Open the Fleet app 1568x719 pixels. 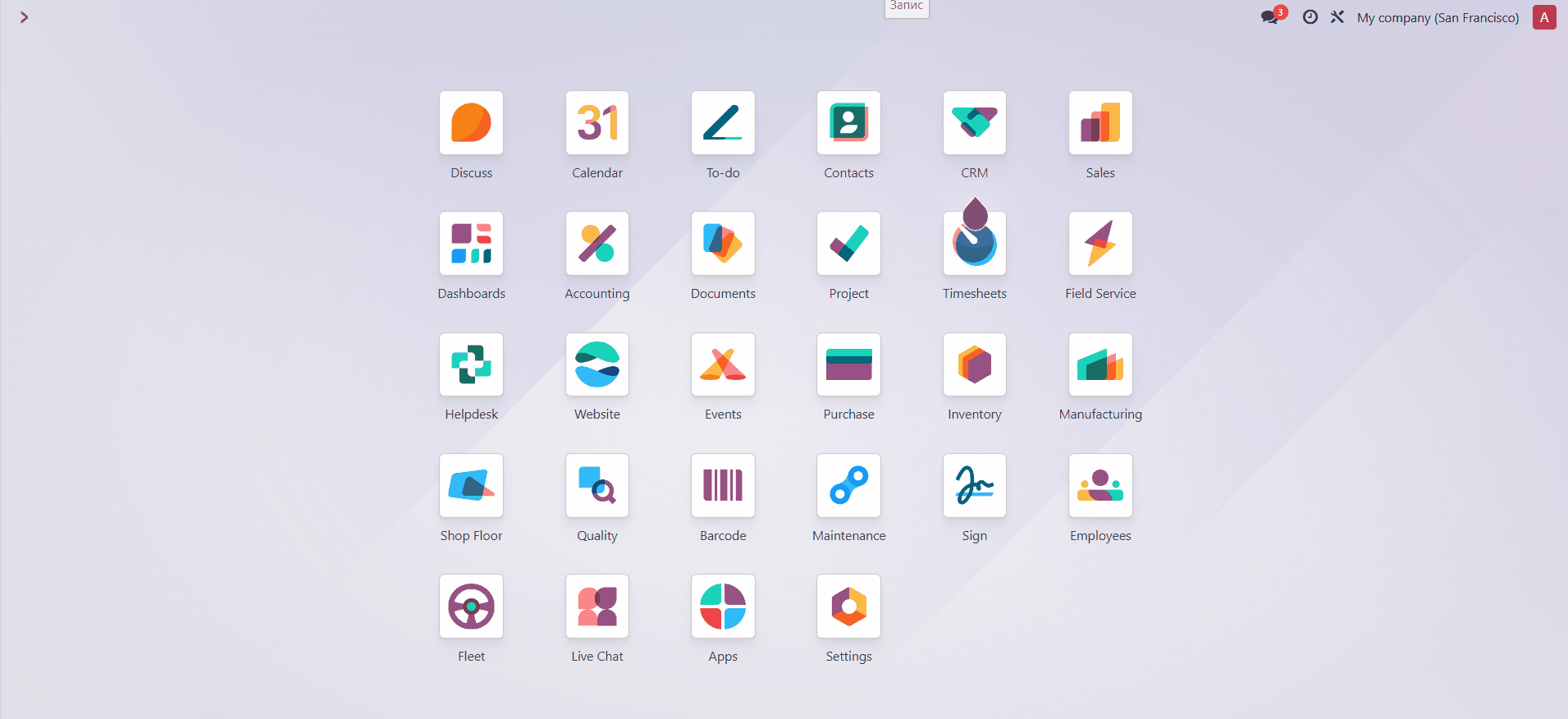click(471, 607)
